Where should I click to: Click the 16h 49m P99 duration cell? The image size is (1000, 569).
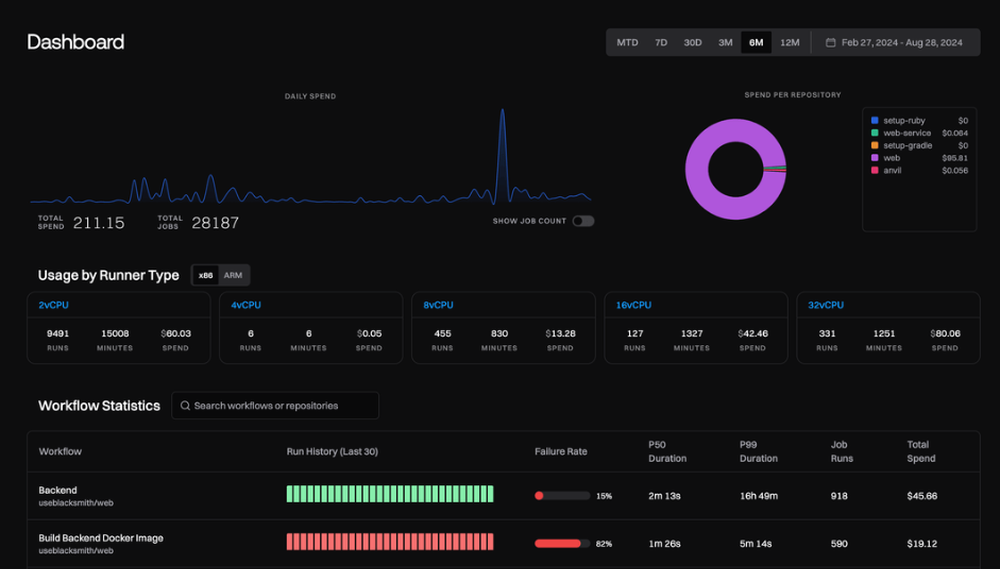[758, 496]
